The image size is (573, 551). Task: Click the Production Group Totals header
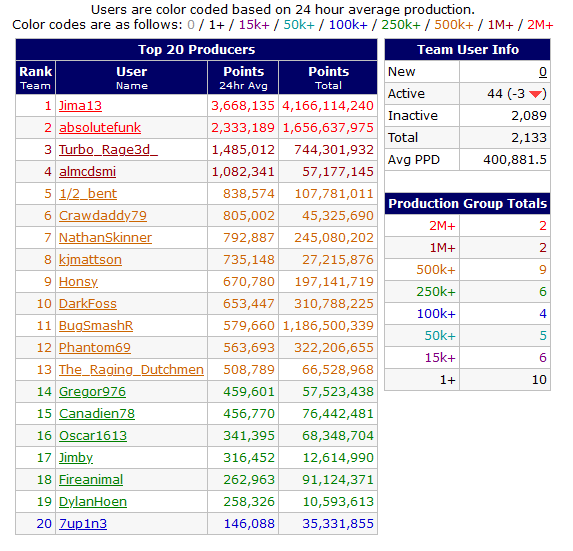click(467, 203)
